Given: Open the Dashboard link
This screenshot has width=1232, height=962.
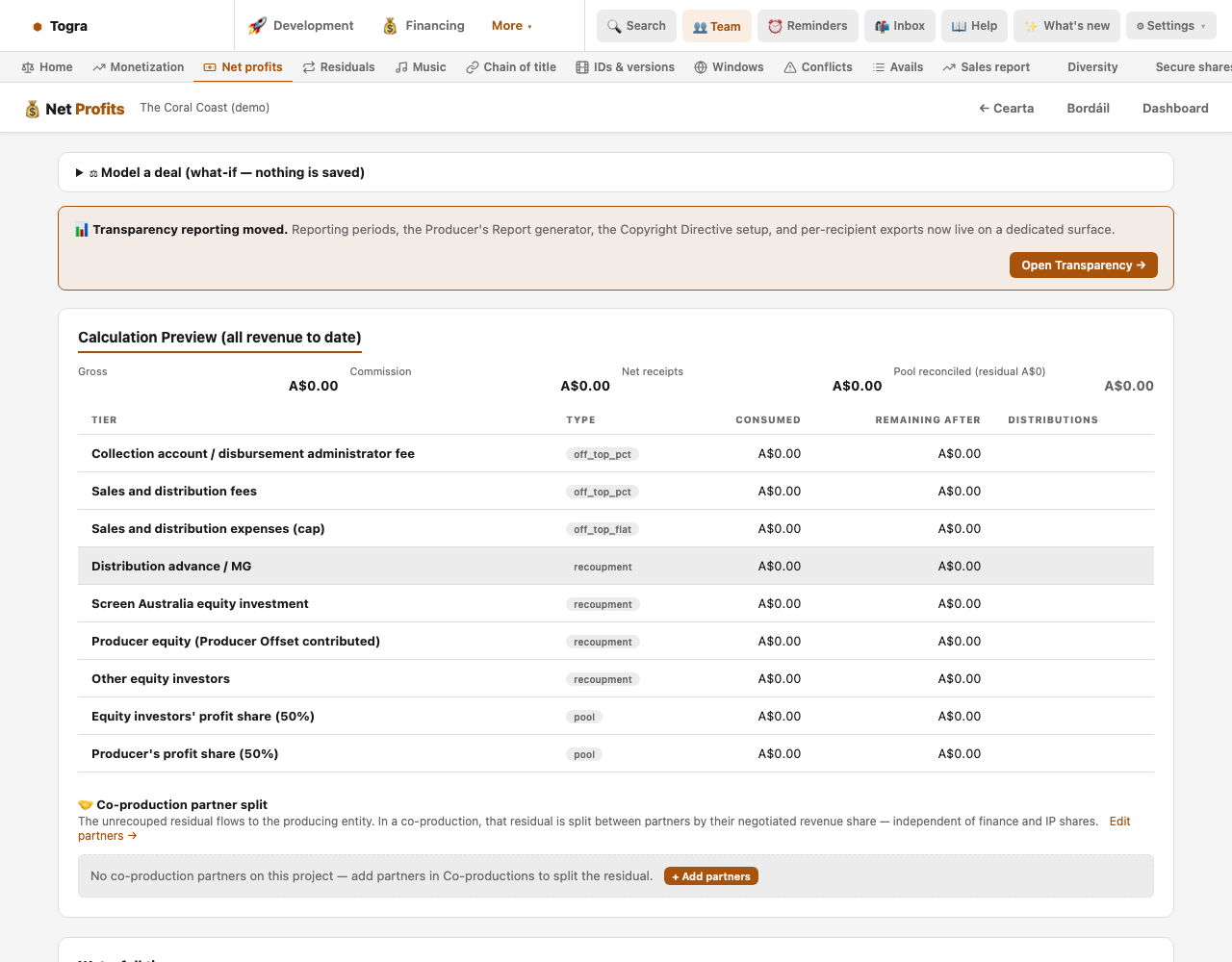Looking at the screenshot, I should click(1175, 109).
